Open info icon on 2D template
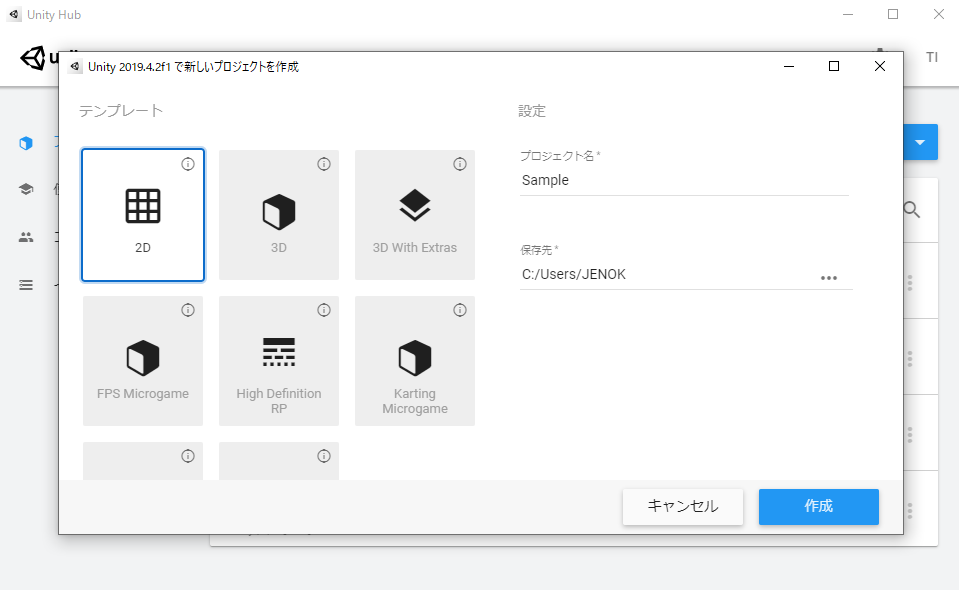The width and height of the screenshot is (959, 590). coord(188,164)
